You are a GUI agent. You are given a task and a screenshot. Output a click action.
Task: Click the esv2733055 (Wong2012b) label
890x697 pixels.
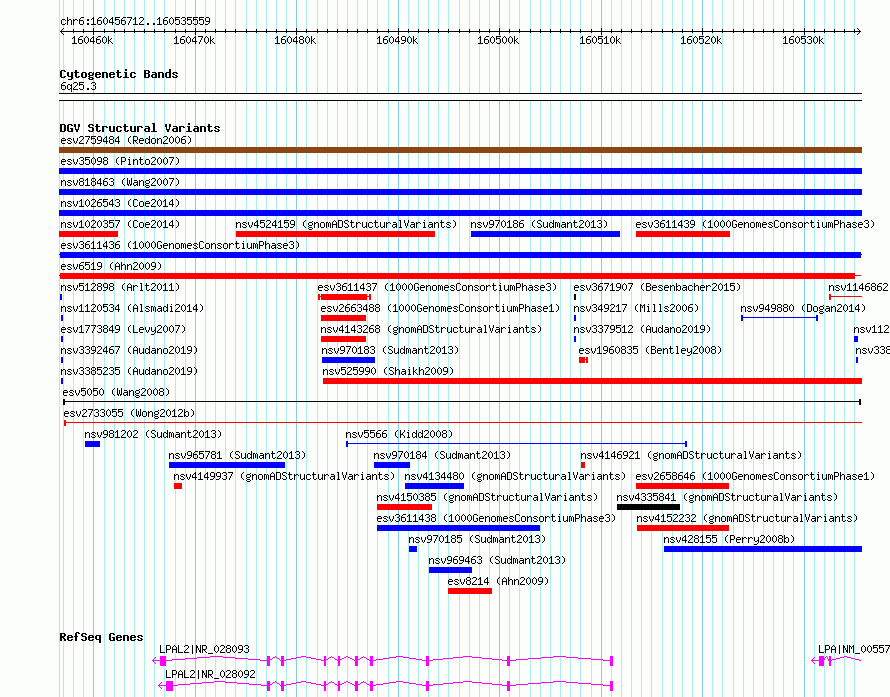pos(129,413)
